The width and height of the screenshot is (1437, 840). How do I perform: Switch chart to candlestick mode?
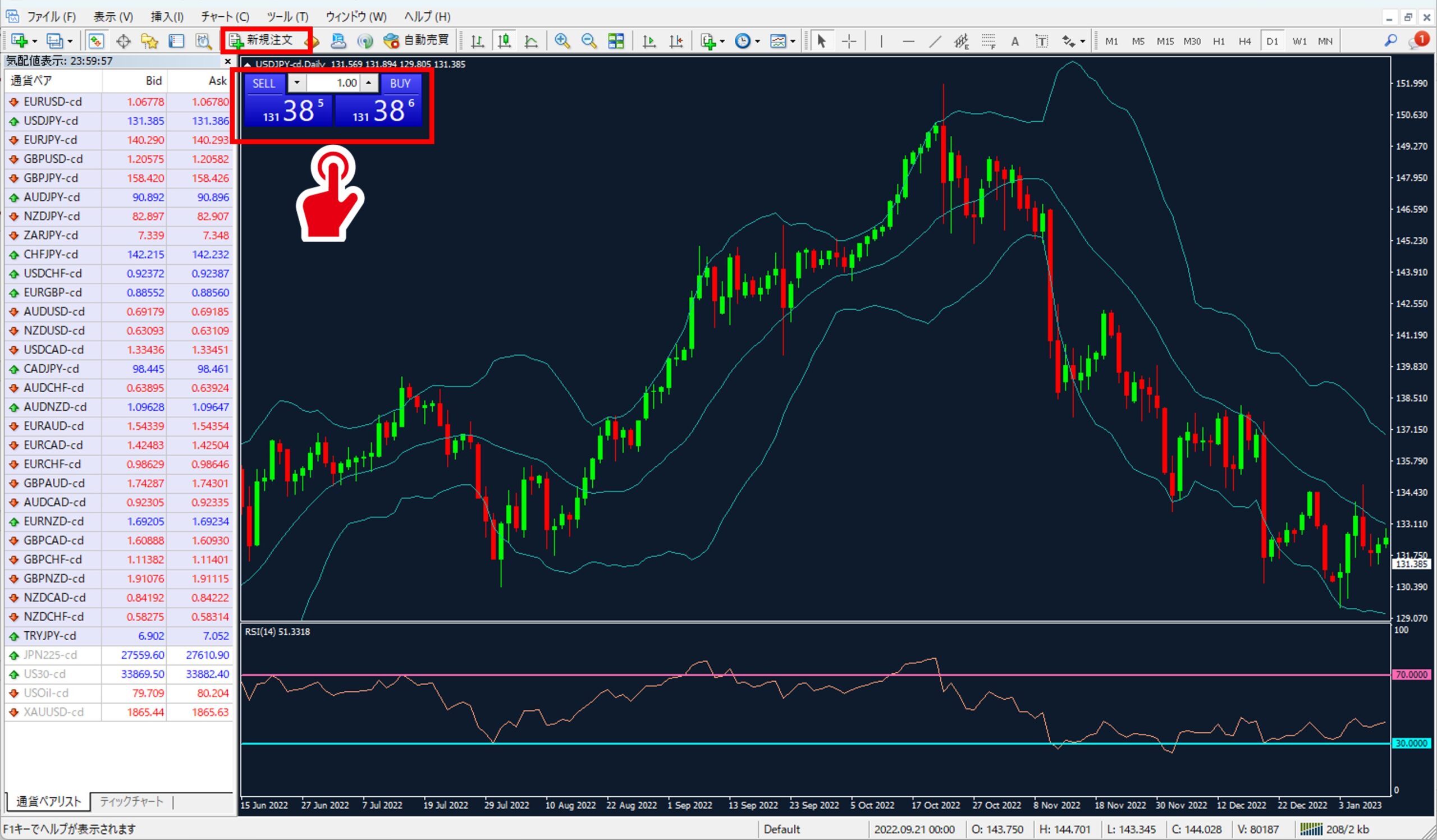point(504,41)
